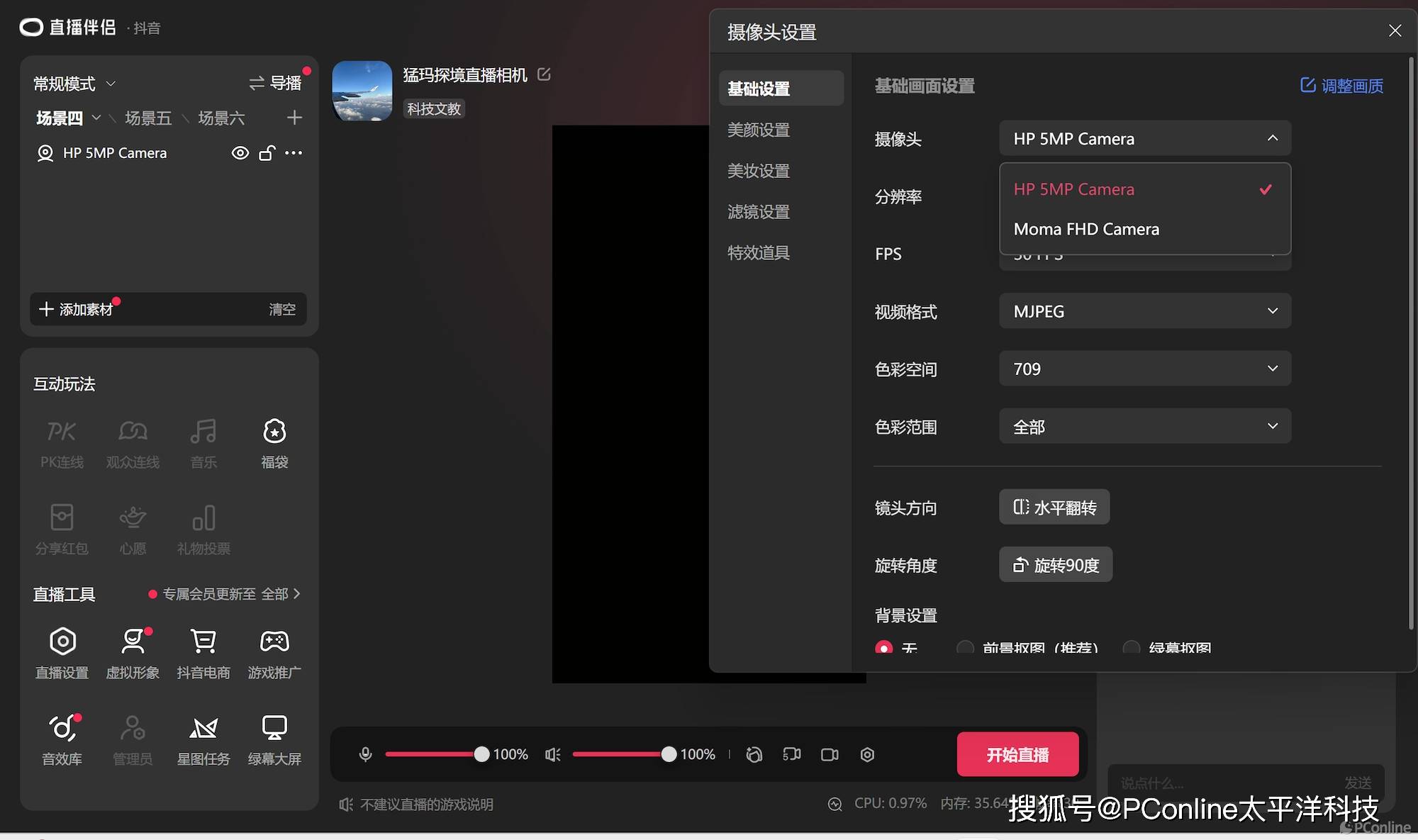The image size is (1418, 840).
Task: Expand the 场景四 scene chevron
Action: click(96, 118)
